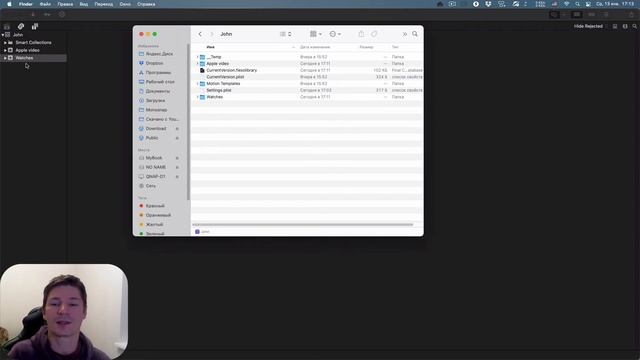Sort by the Имя column header

click(x=211, y=47)
